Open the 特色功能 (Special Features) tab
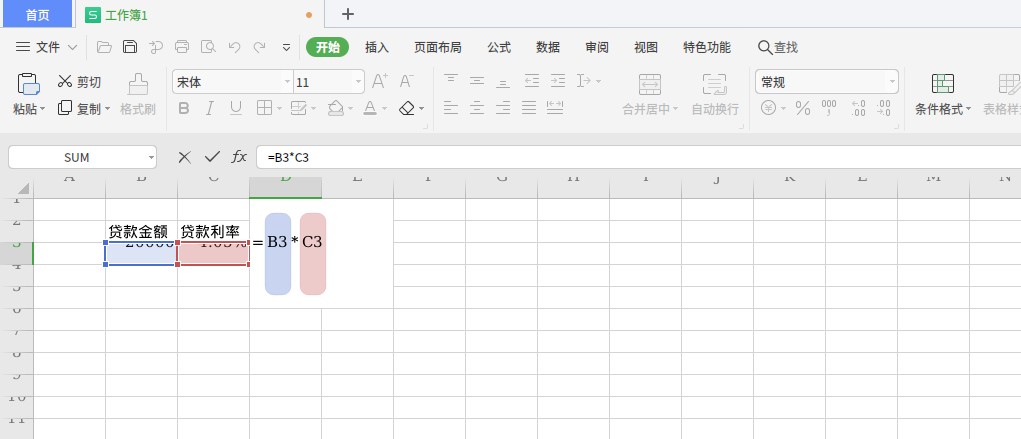 tap(707, 48)
